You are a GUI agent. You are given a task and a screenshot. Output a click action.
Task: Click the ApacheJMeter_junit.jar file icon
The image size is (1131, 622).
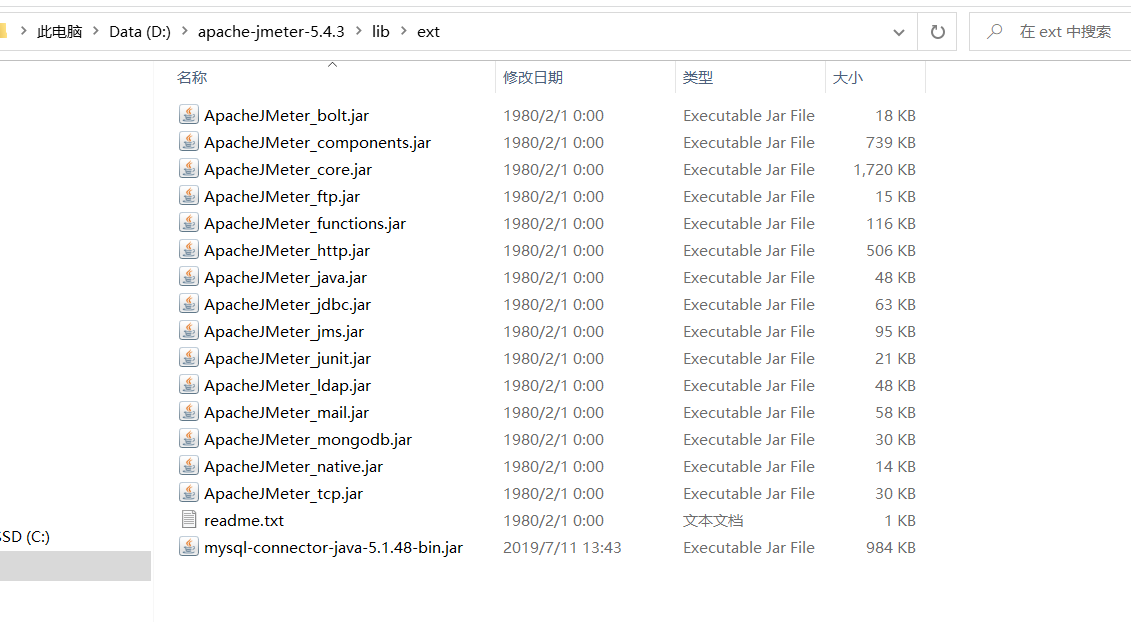[189, 358]
